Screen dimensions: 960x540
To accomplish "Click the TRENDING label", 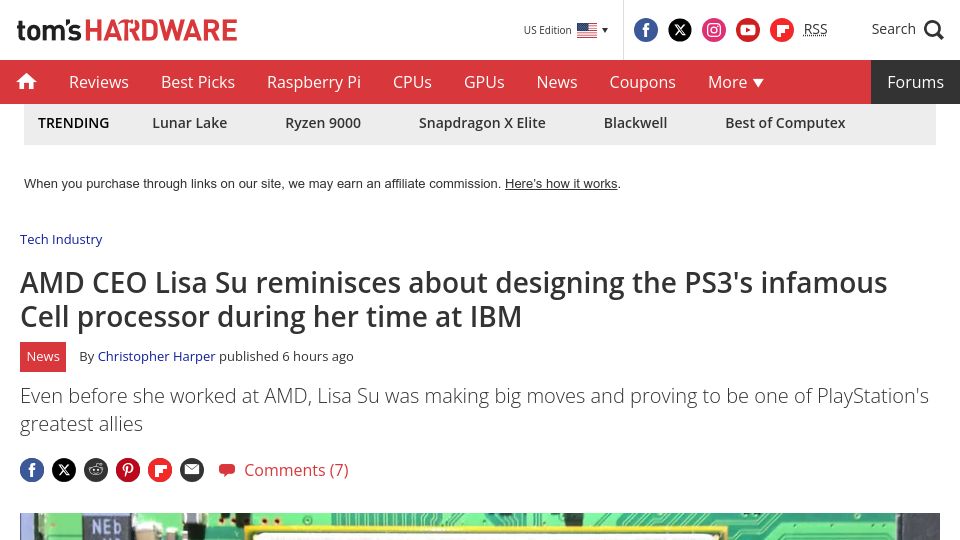I will 73,123.
